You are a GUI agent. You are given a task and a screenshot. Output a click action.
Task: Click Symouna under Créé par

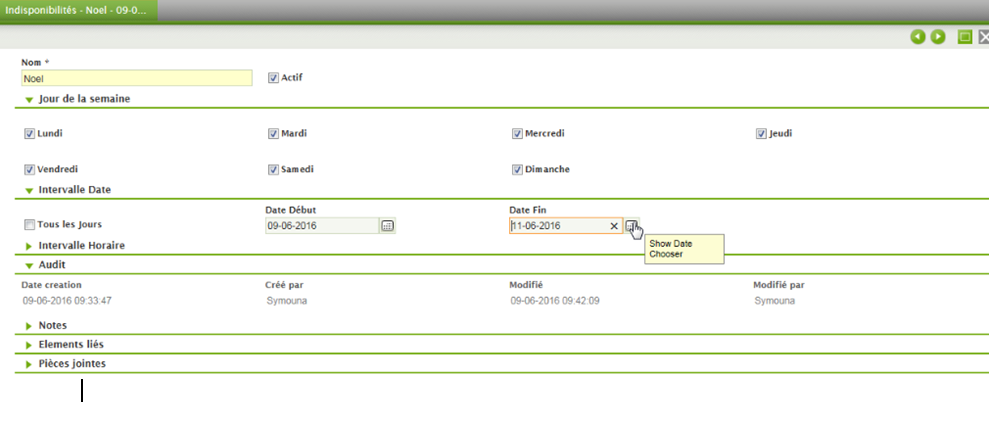287,301
